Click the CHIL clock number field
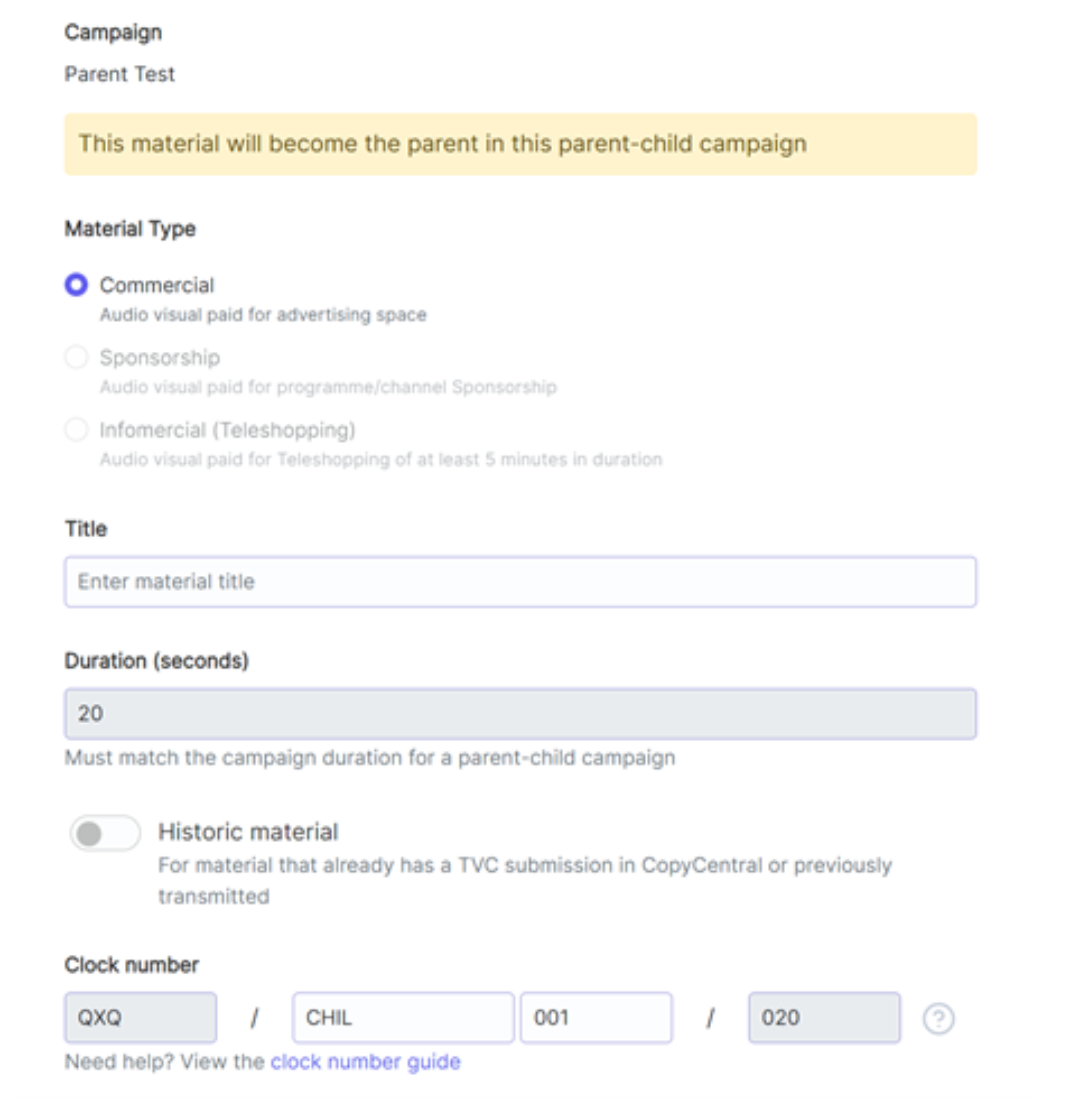1069x1108 pixels. click(x=403, y=1018)
